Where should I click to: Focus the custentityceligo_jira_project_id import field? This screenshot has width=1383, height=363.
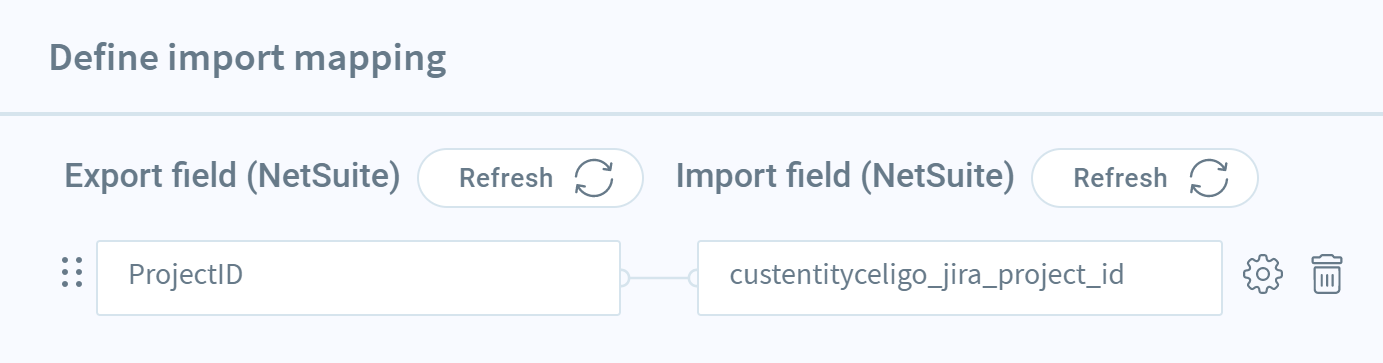[x=960, y=277]
